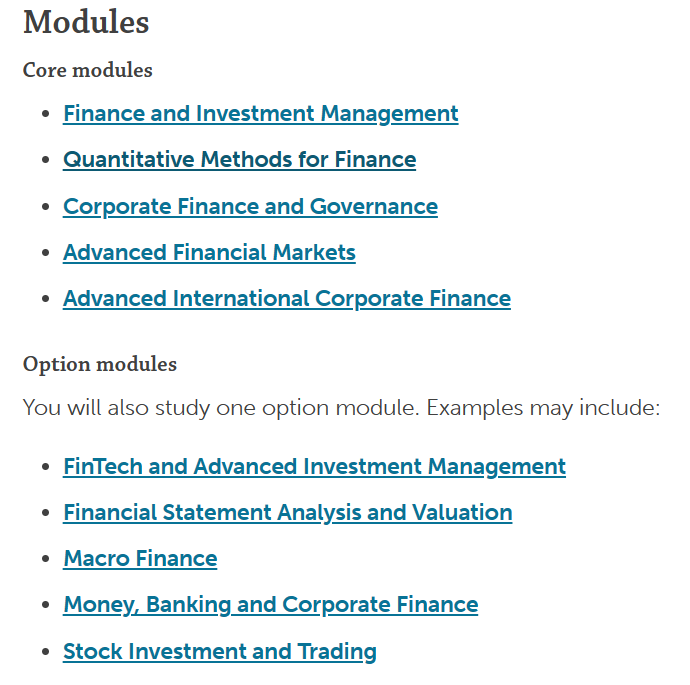Select FinTech and Advanced Investment Management link
The image size is (690, 685).
tap(314, 467)
